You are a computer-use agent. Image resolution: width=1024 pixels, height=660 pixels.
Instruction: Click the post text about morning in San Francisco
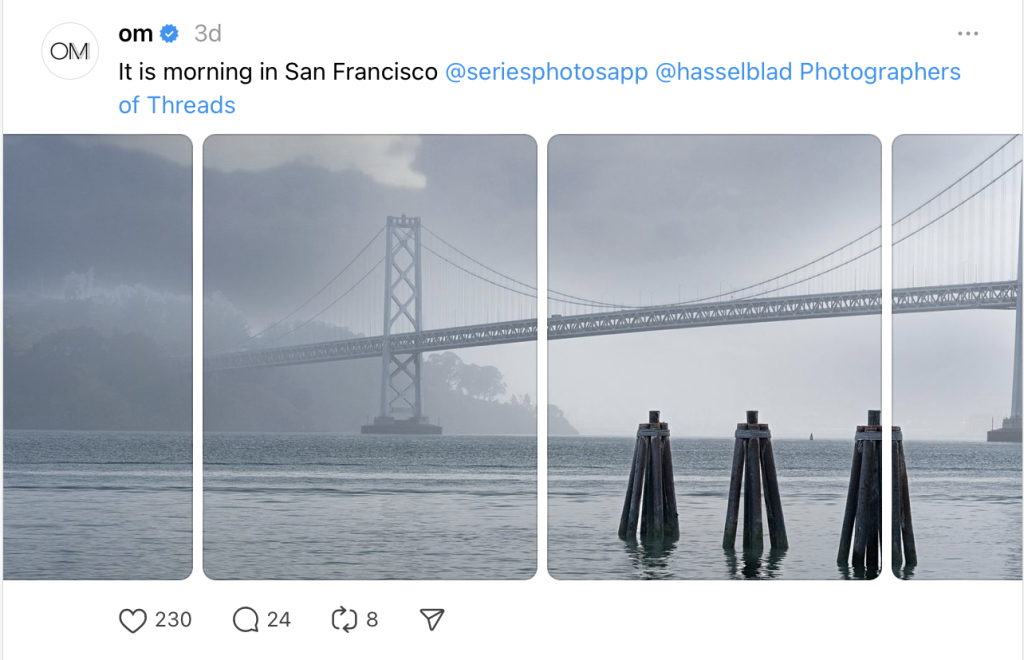click(x=278, y=72)
